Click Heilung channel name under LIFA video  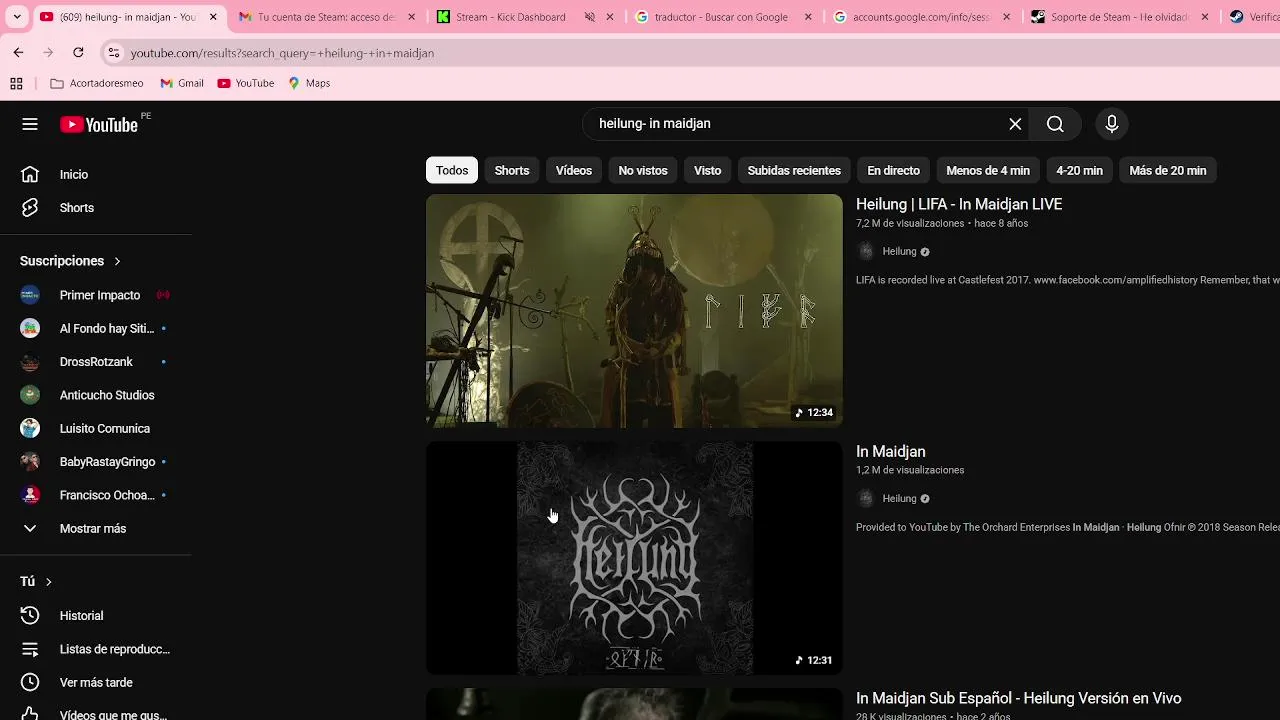click(x=899, y=251)
